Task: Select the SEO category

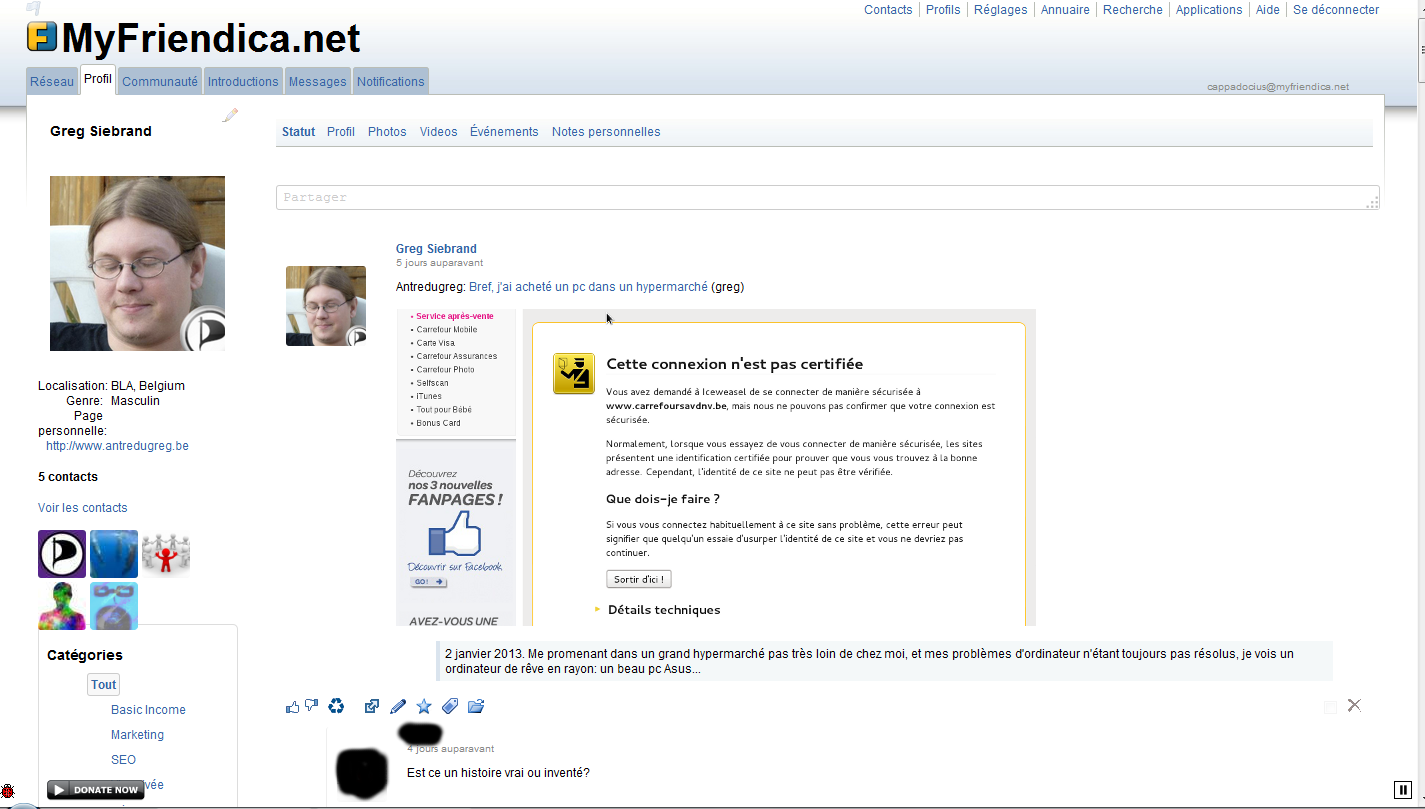Action: [x=123, y=760]
